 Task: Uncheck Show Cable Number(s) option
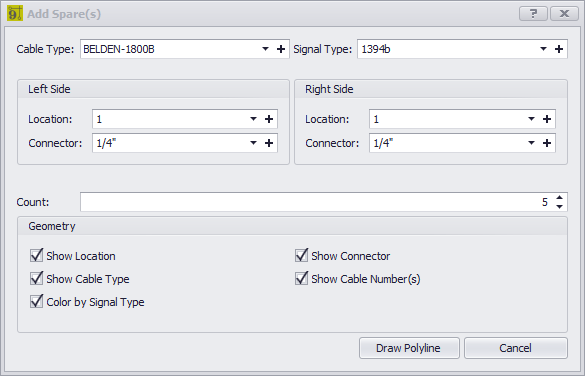point(301,278)
